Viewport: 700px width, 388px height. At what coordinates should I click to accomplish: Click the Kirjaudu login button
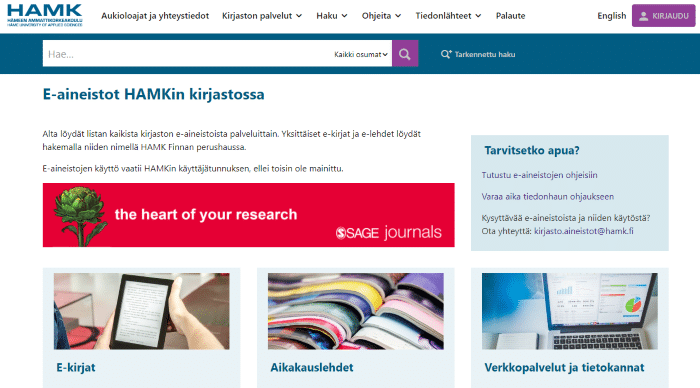point(663,16)
